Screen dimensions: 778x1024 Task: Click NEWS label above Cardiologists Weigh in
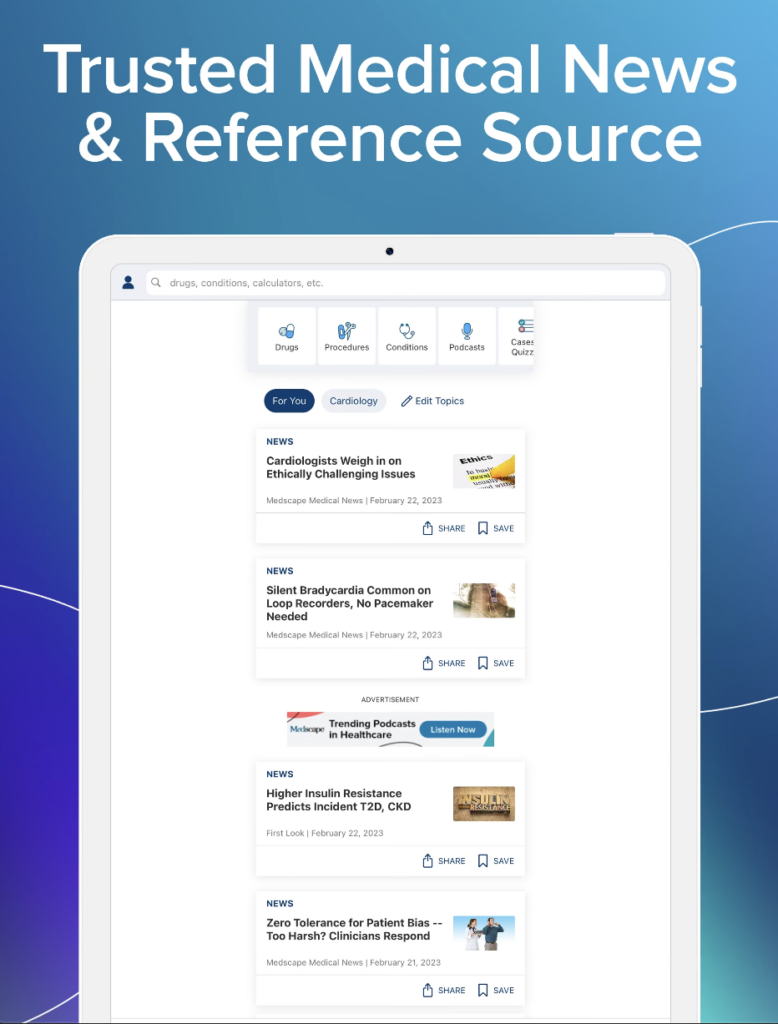pyautogui.click(x=280, y=441)
